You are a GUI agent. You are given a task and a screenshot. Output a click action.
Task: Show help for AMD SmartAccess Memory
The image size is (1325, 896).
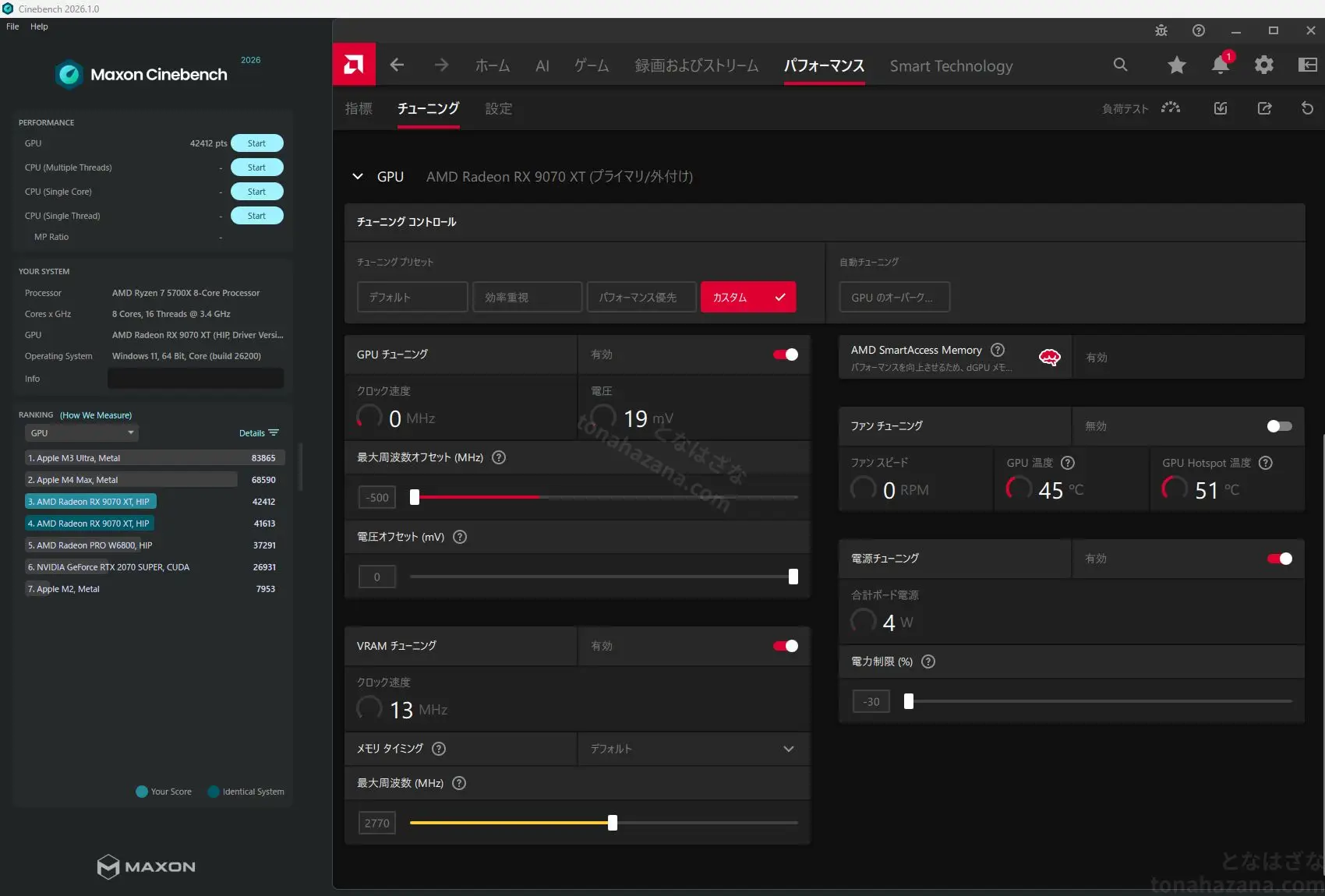click(x=998, y=350)
